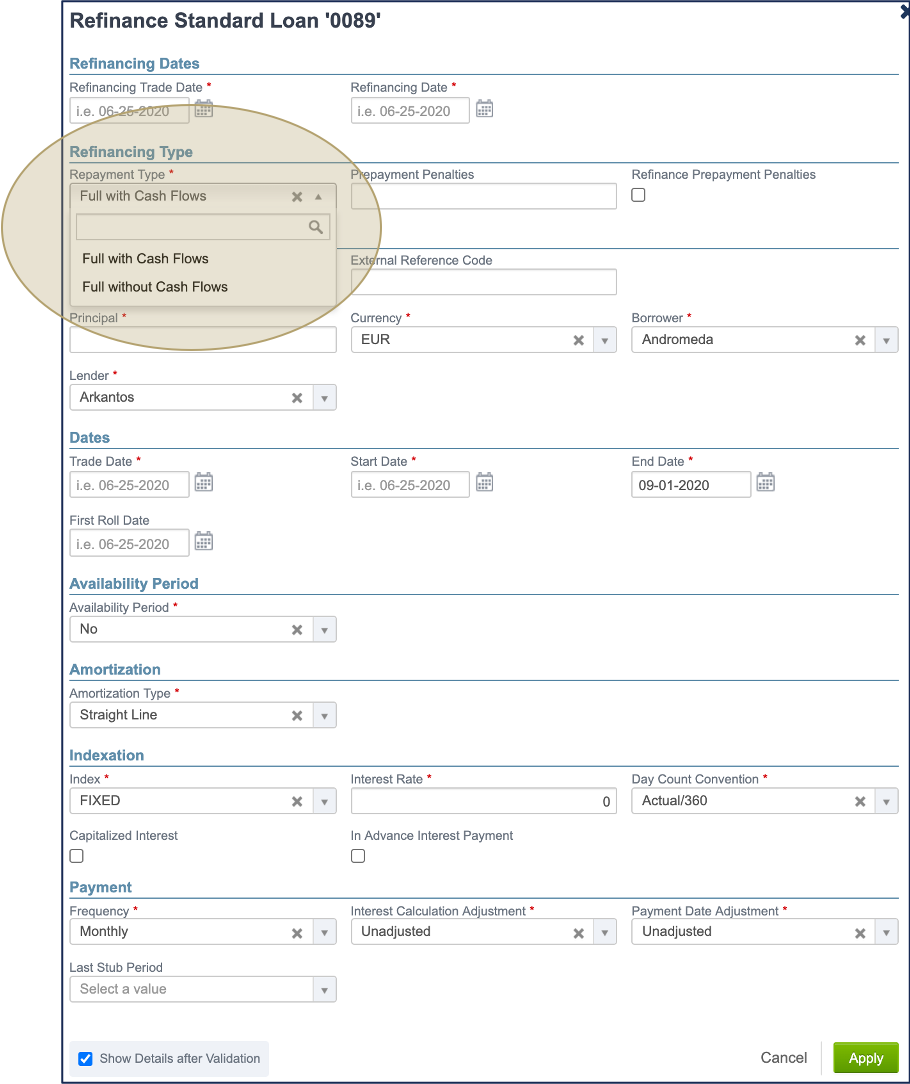Expand Payment Date Adjustment dropdown
Image resolution: width=910 pixels, height=1084 pixels.
click(x=886, y=933)
